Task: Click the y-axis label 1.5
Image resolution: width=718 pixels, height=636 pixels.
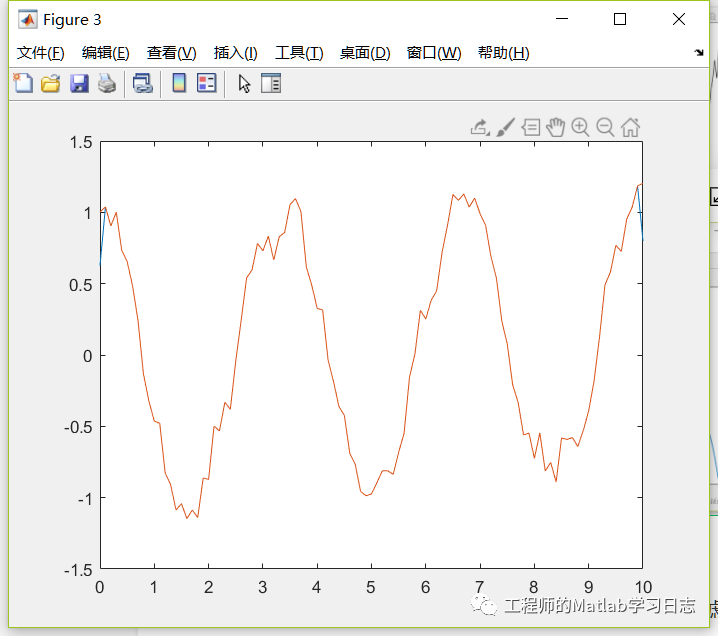Action: tap(81, 142)
